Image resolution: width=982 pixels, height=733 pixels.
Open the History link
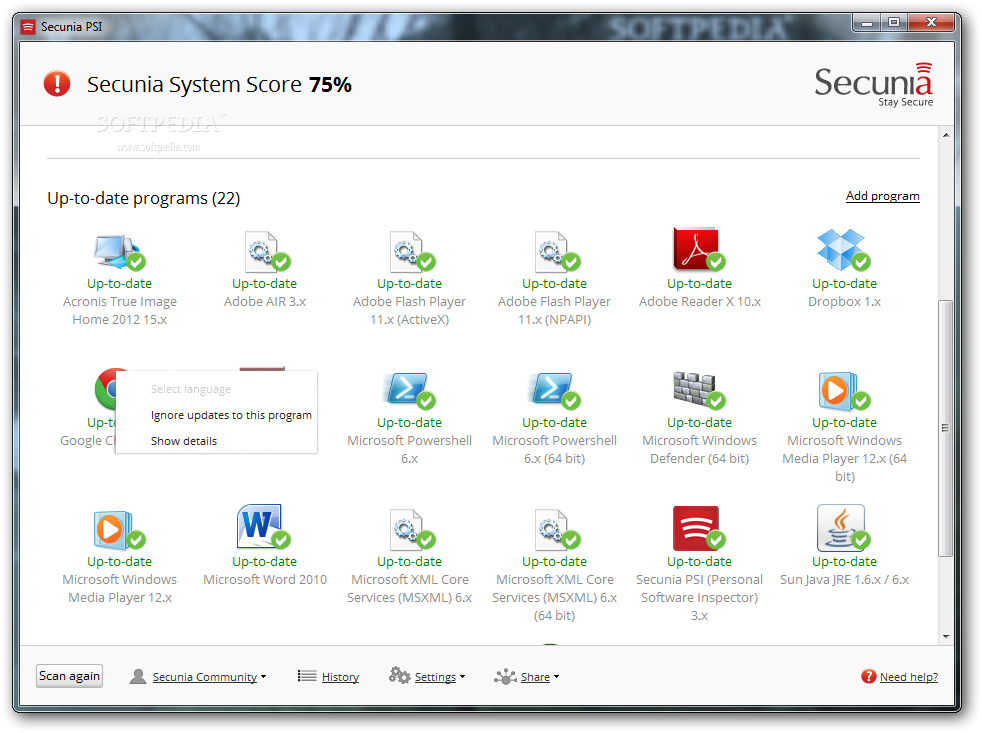[340, 677]
